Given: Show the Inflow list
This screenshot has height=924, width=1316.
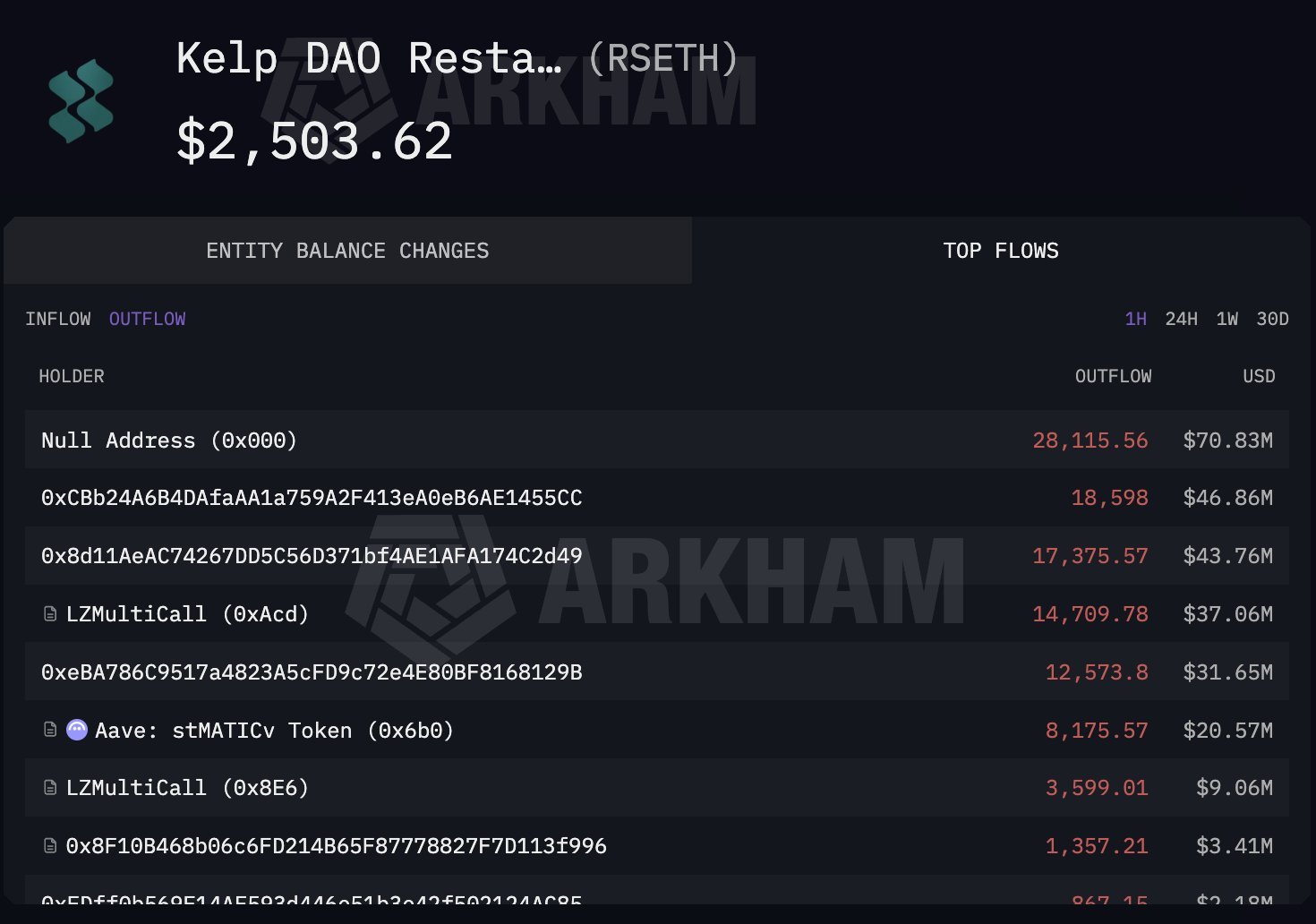Looking at the screenshot, I should (57, 319).
